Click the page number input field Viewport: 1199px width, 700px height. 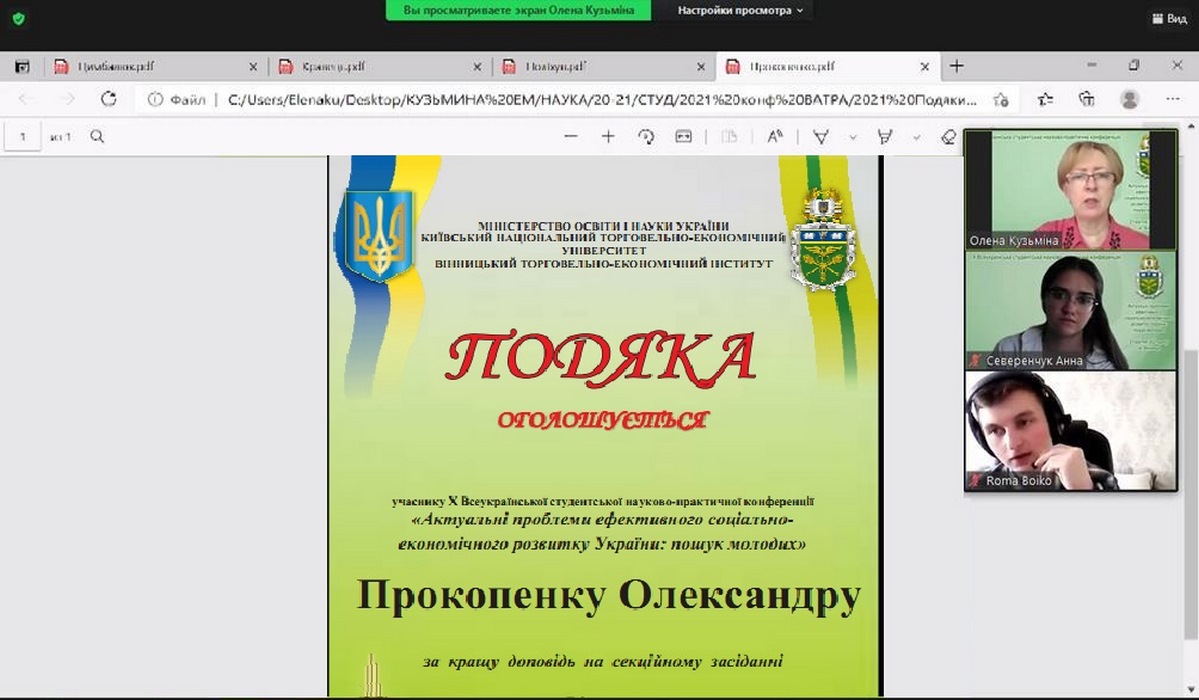(x=23, y=137)
